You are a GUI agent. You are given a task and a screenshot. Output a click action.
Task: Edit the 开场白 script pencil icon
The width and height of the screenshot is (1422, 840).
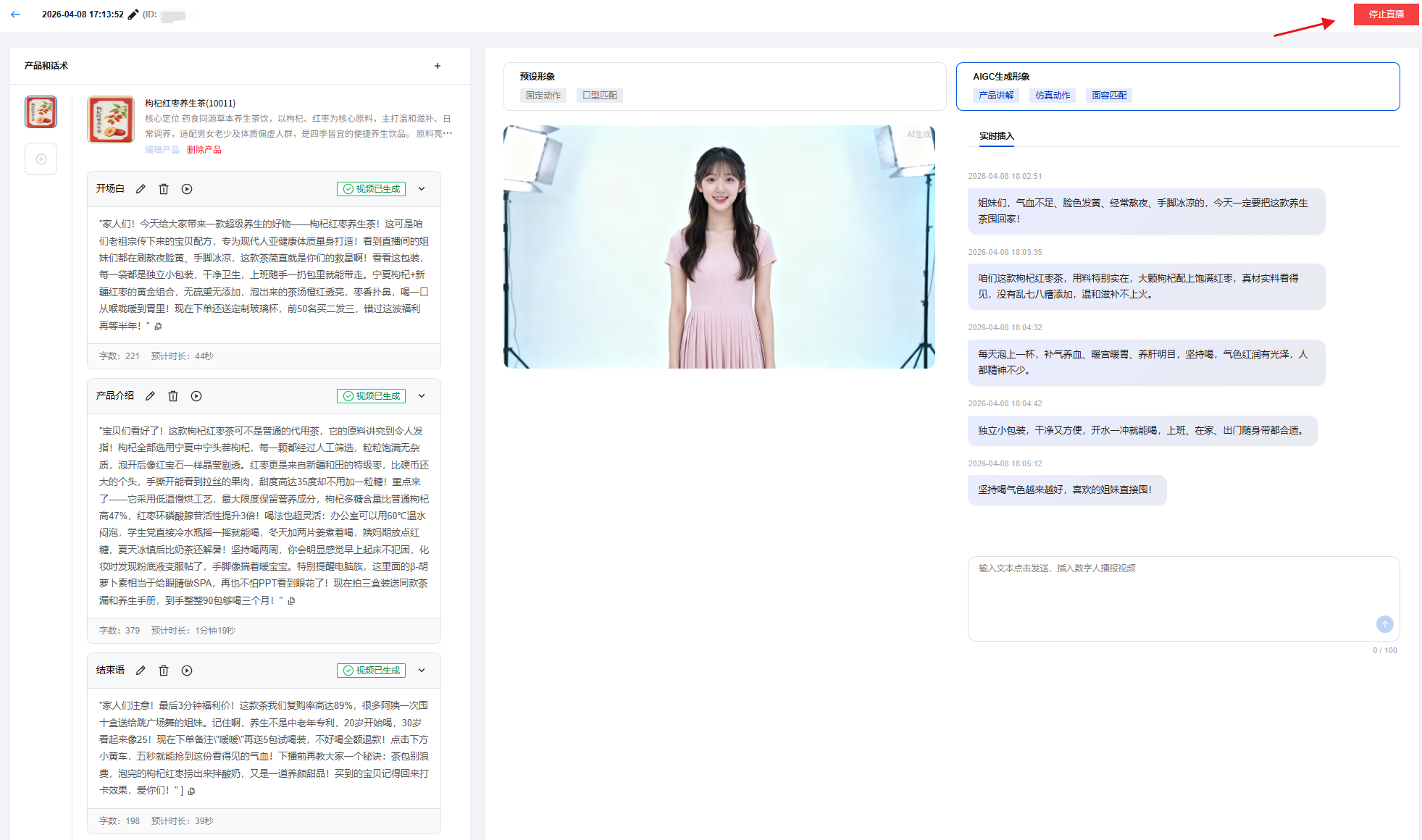[x=141, y=189]
